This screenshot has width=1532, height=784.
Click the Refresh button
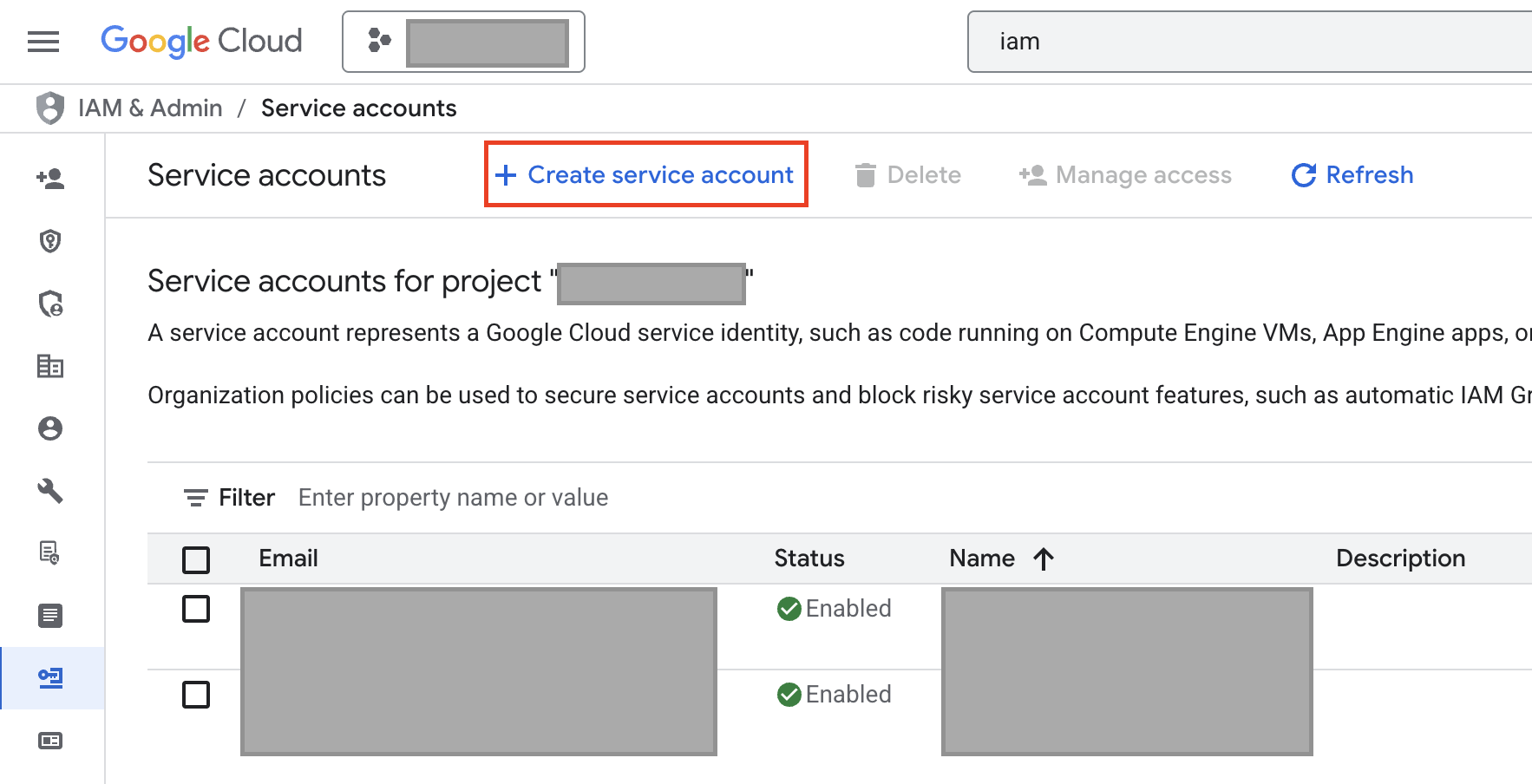point(1352,175)
